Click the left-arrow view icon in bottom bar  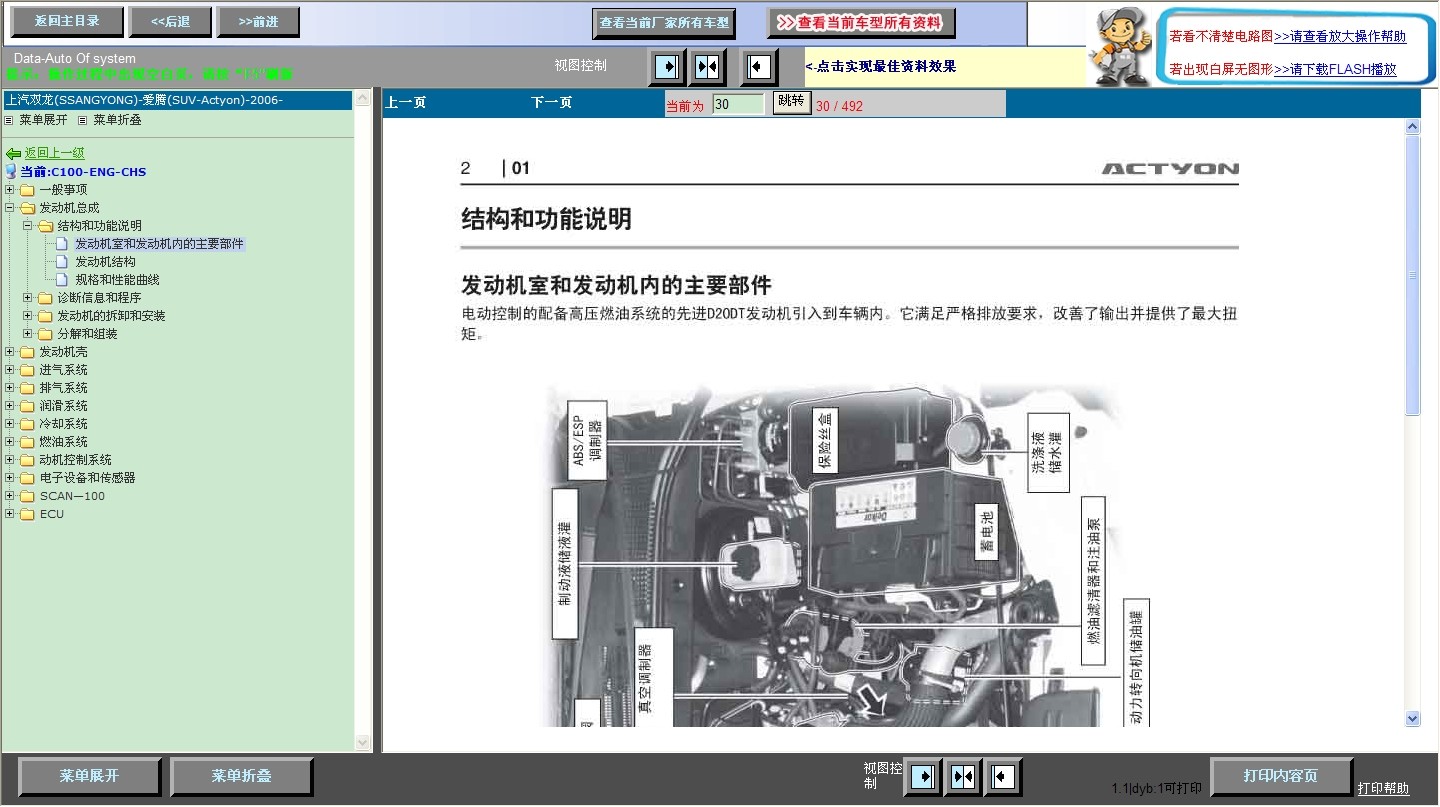coord(1003,777)
